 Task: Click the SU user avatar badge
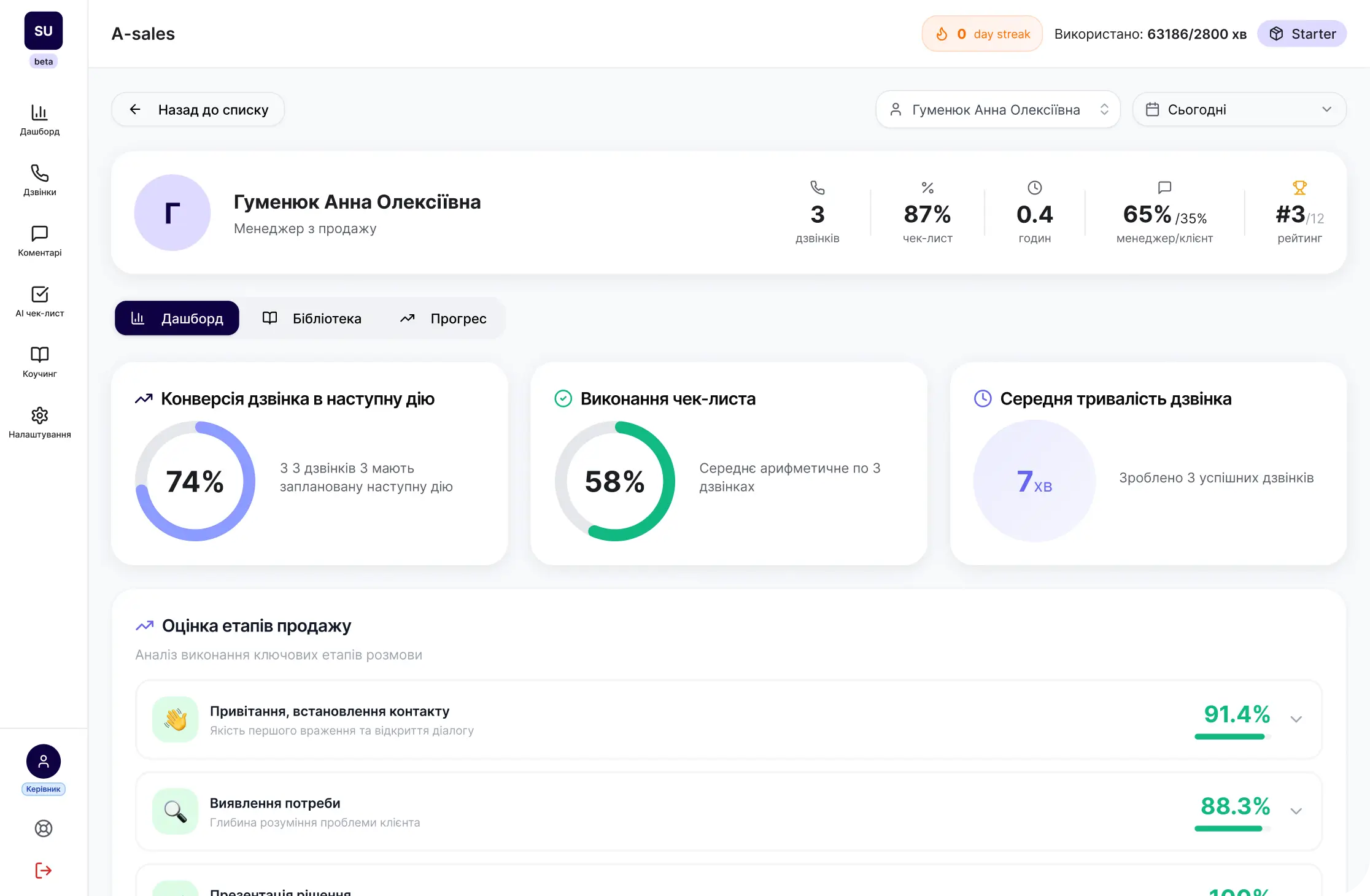(43, 29)
